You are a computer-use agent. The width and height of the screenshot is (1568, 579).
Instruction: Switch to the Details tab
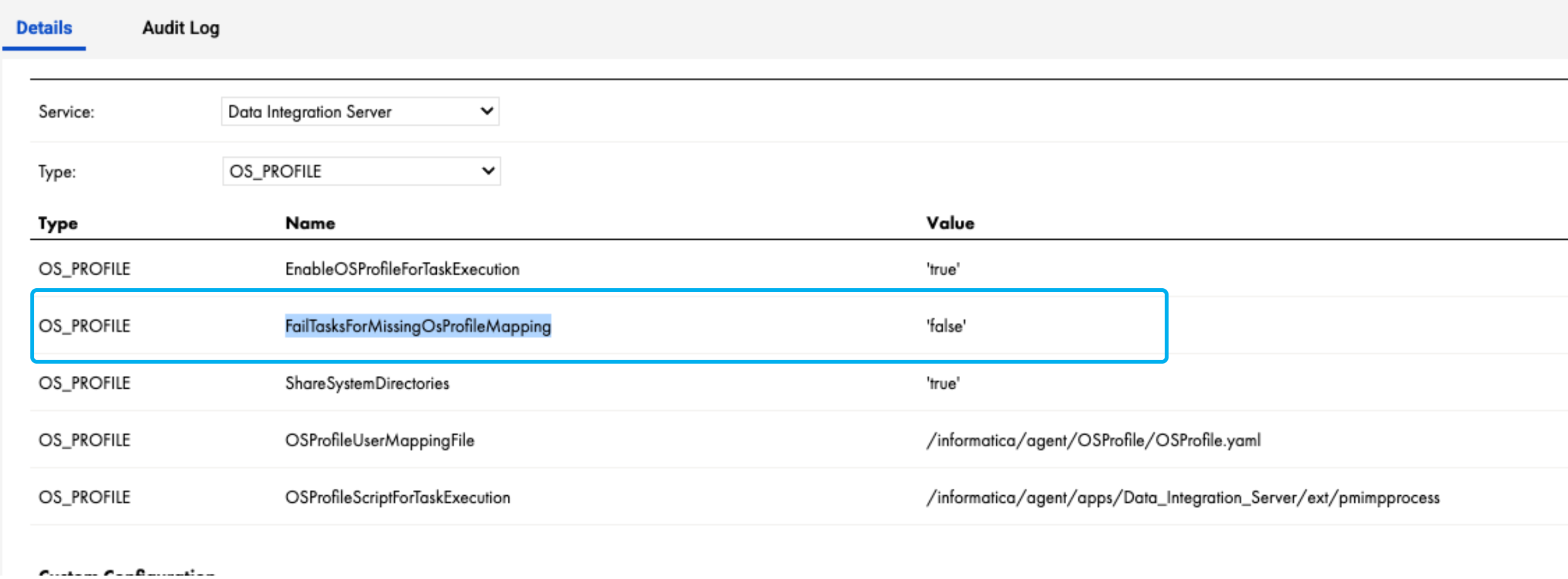click(44, 28)
